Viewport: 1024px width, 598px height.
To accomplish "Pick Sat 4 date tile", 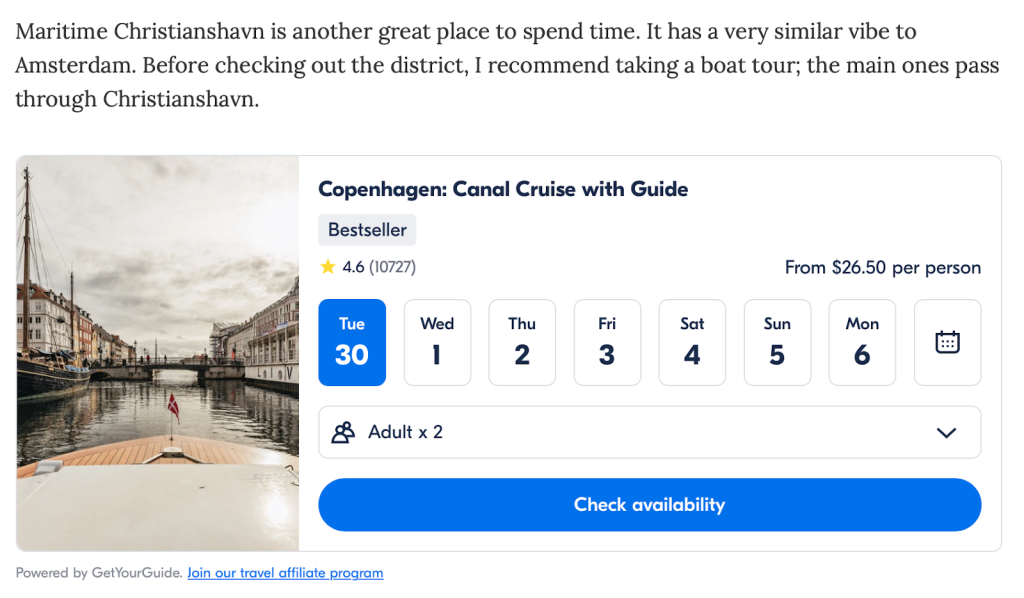I will coord(692,342).
